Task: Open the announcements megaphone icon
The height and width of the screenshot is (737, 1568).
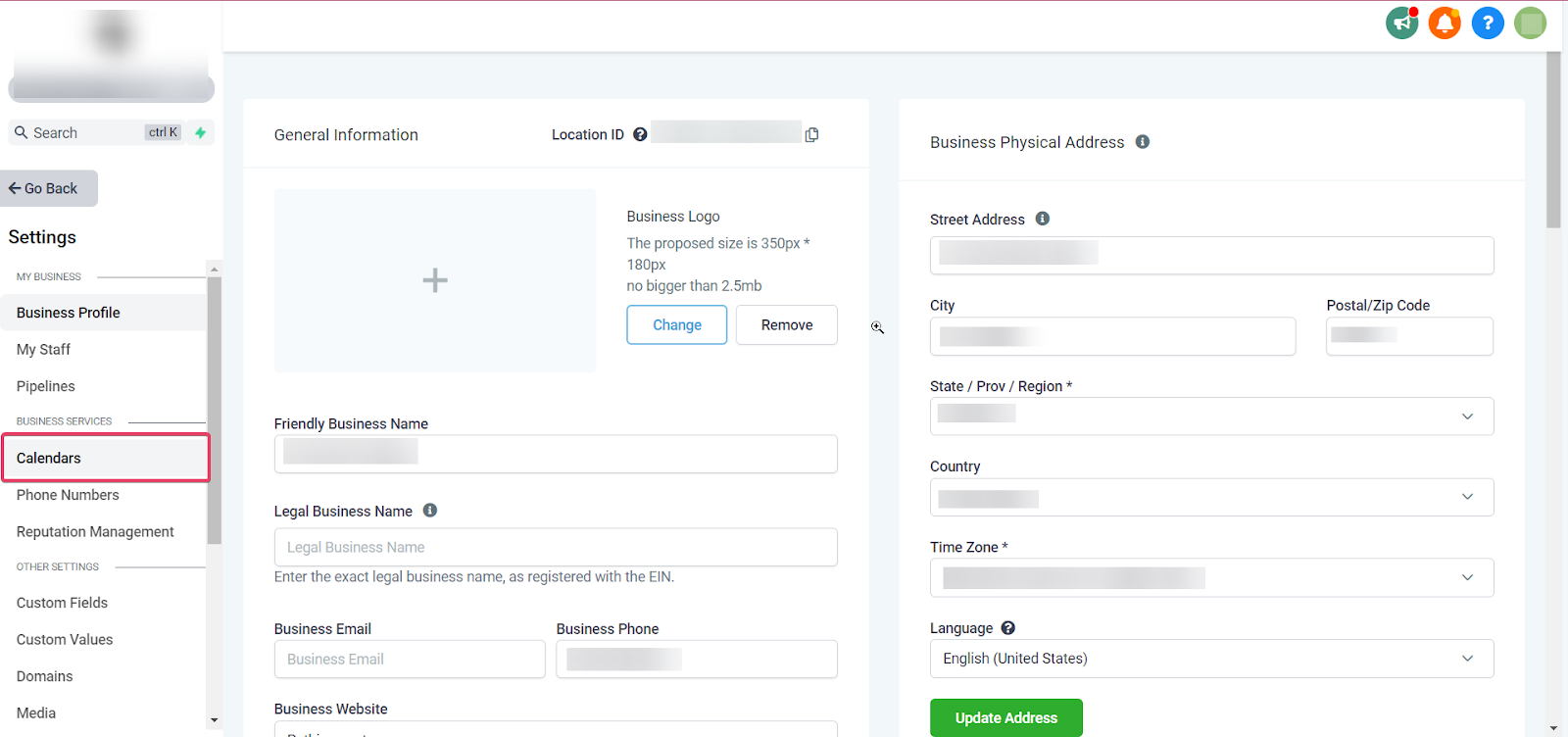Action: pyautogui.click(x=1402, y=23)
